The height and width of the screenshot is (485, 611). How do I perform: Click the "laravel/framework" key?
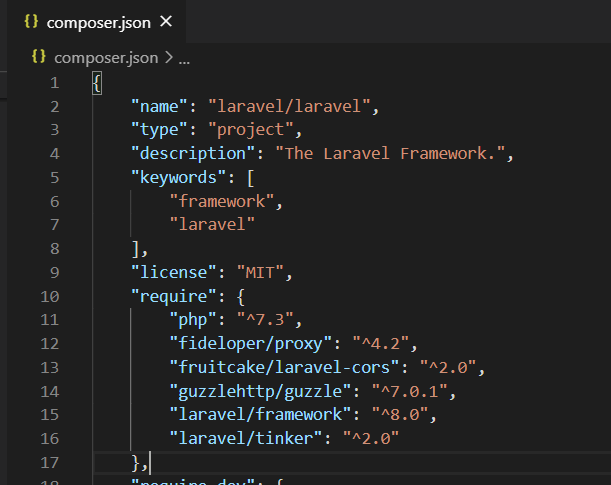[x=260, y=414]
